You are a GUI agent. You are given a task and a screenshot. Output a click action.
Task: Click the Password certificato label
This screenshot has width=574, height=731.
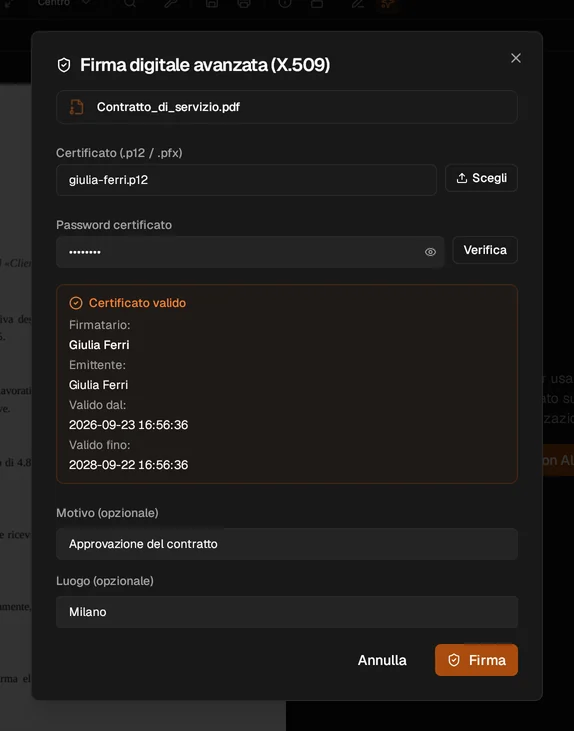pos(114,225)
